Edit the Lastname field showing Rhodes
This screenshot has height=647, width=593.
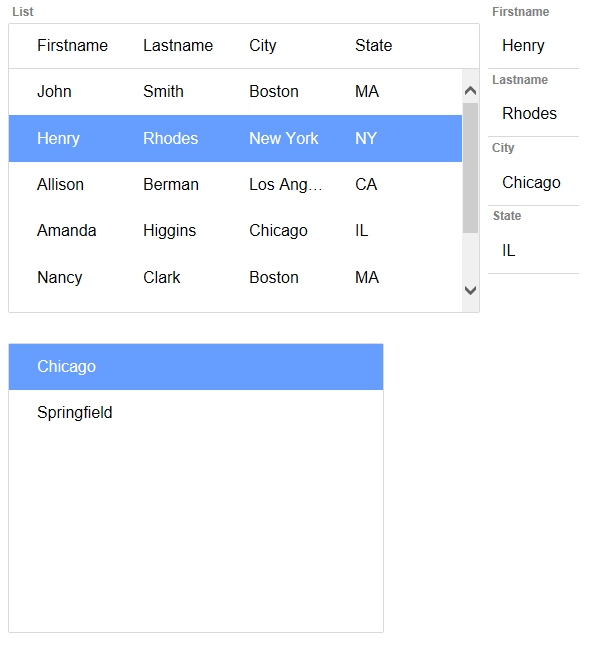point(533,113)
